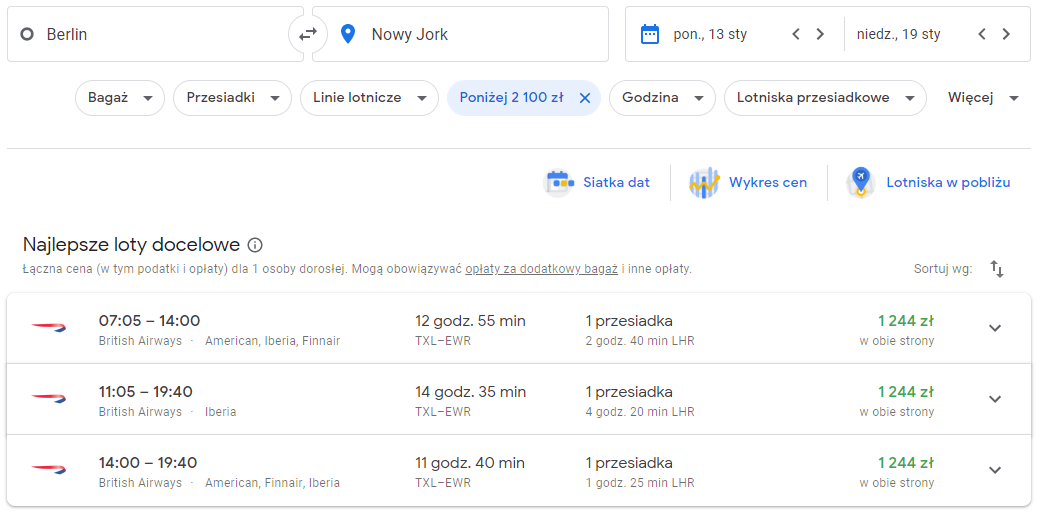
Task: Expand the 14:00 – 19:40 flight details
Action: 995,470
